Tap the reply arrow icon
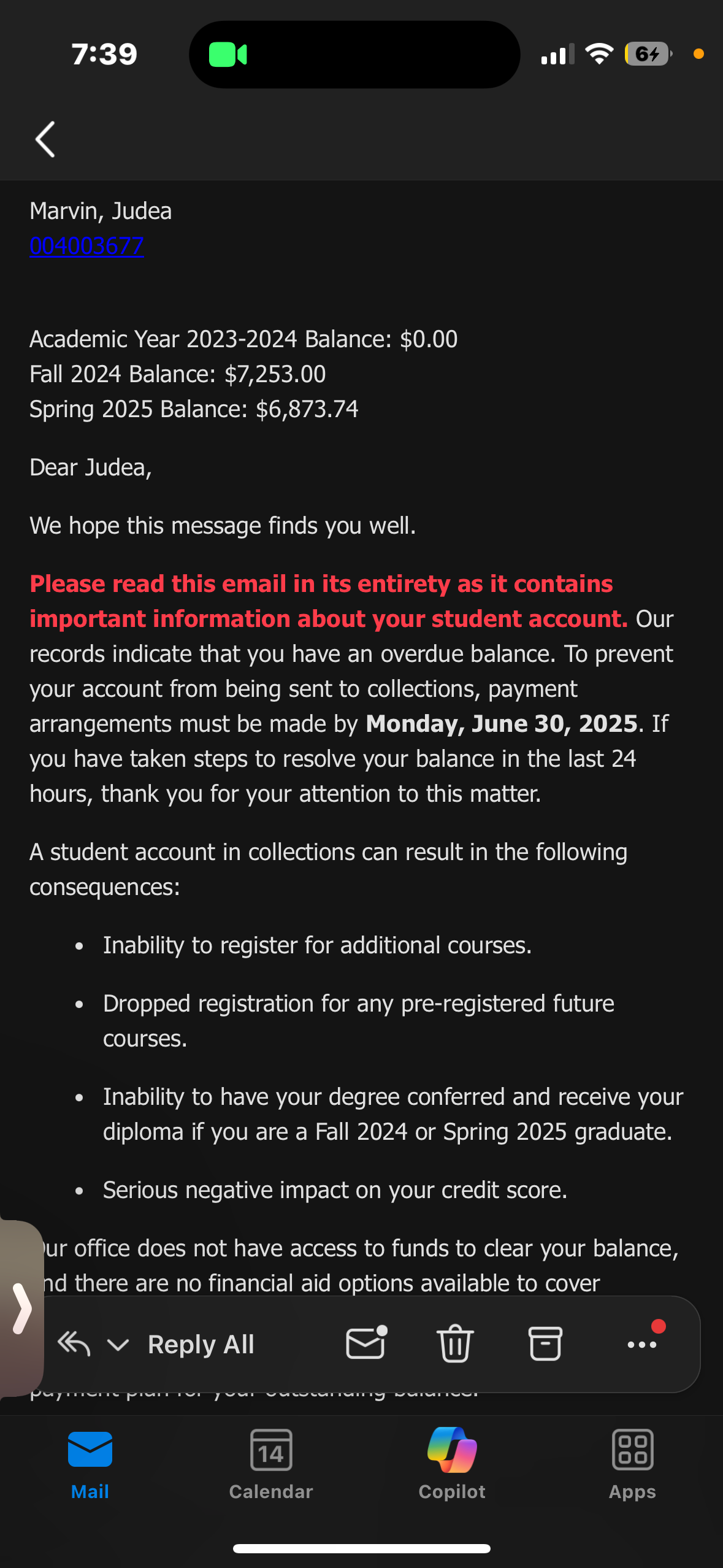The image size is (723, 1568). [74, 1344]
